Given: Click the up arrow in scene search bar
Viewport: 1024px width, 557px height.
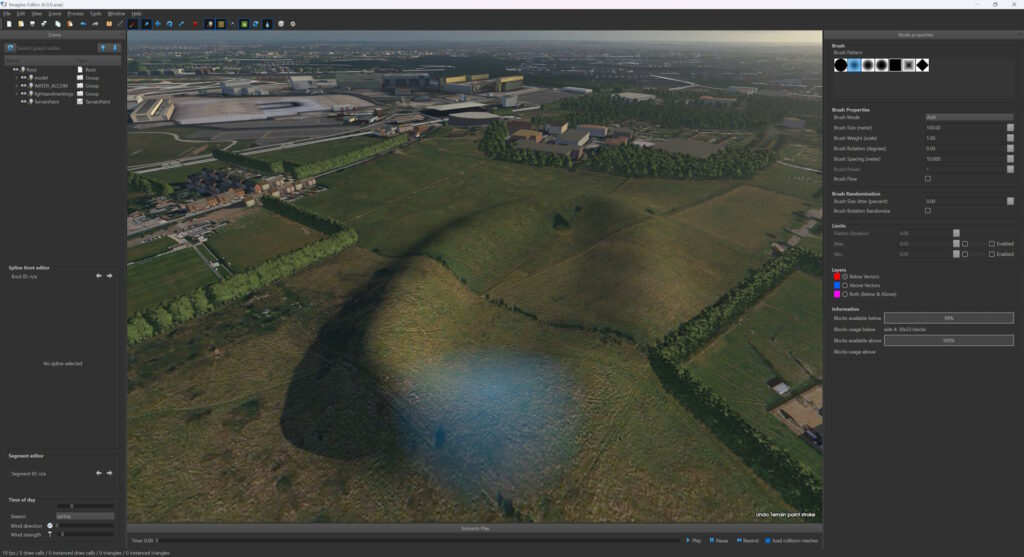Looking at the screenshot, I should pos(103,48).
